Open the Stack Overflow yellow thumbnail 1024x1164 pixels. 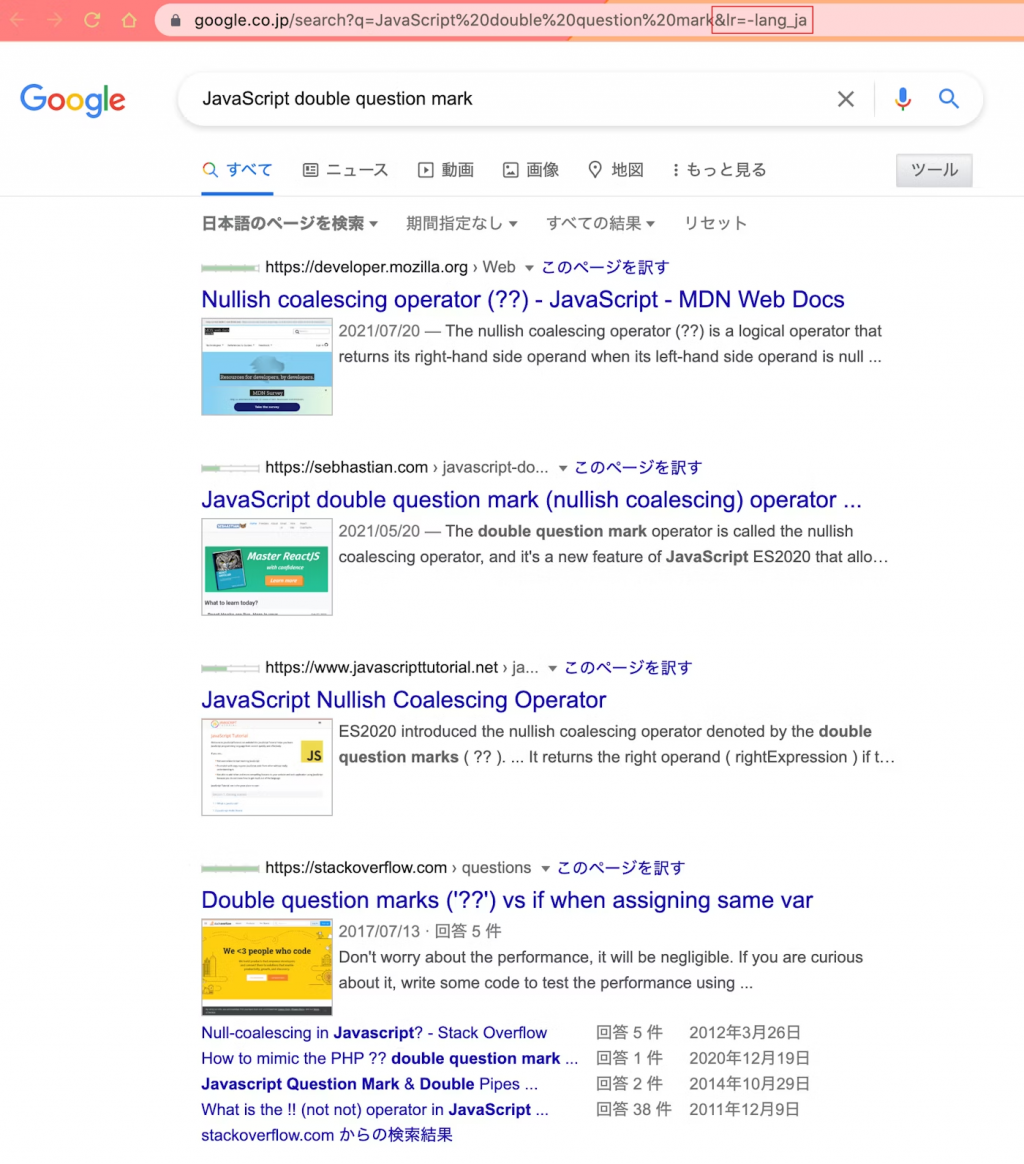(x=267, y=967)
